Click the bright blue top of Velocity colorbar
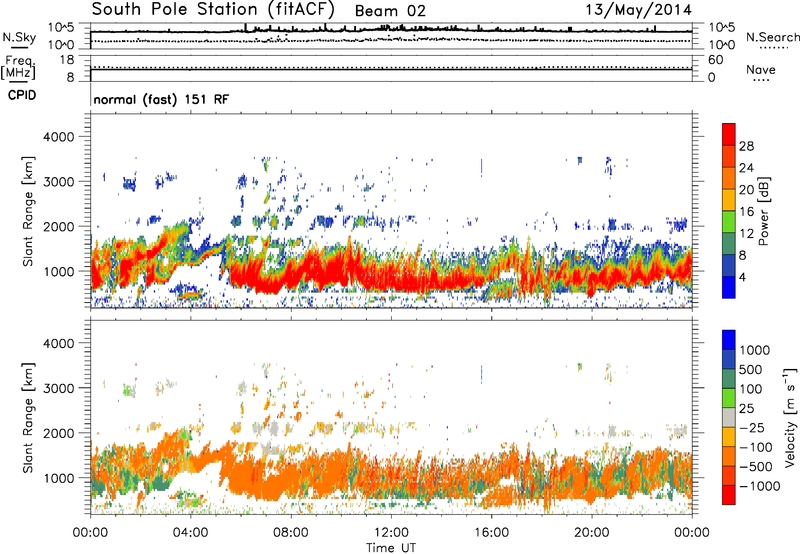The height and width of the screenshot is (554, 800). [729, 340]
